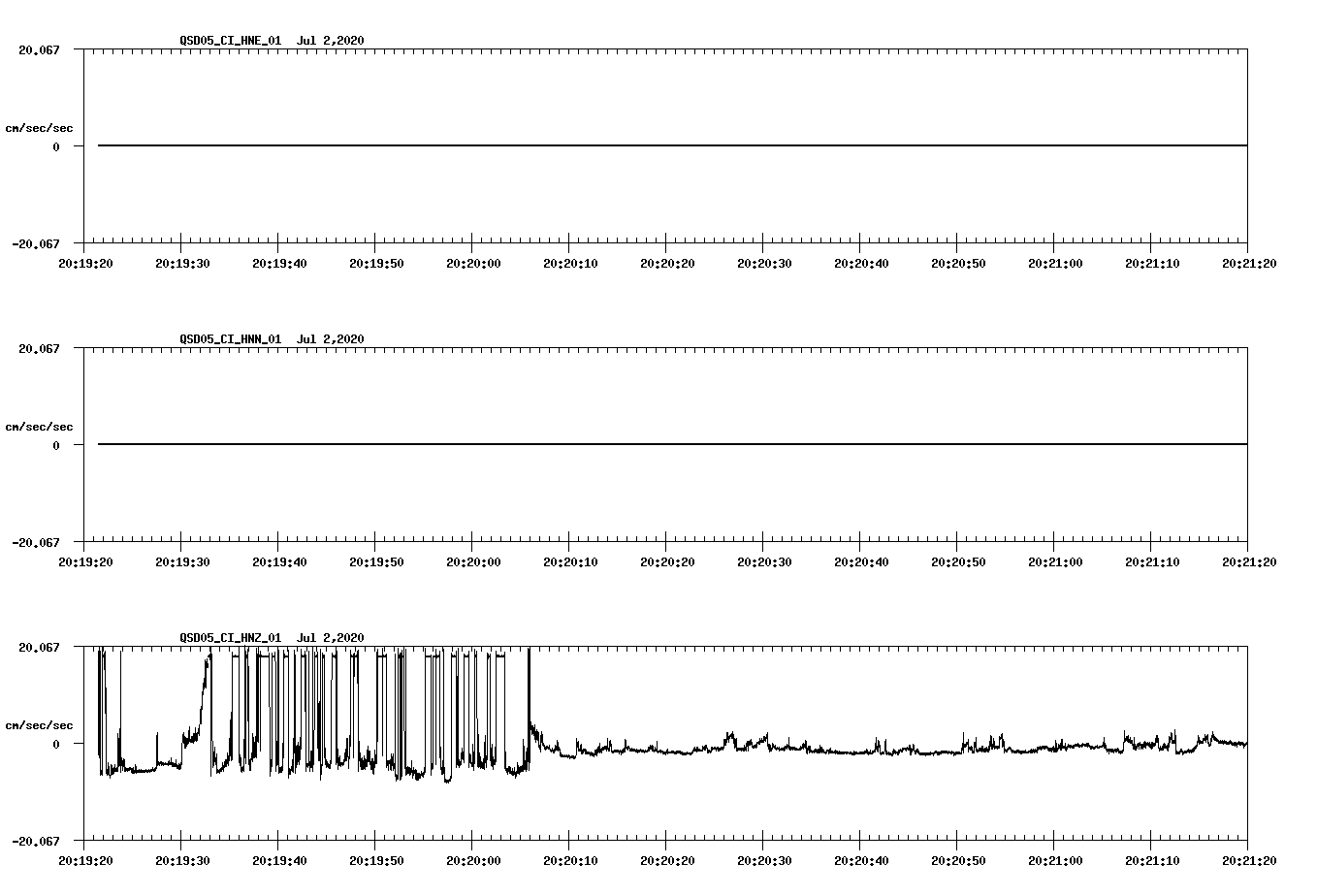The height and width of the screenshot is (896, 1317).
Task: Click time label 20:20:50 under HNN plot
Action: tap(958, 562)
